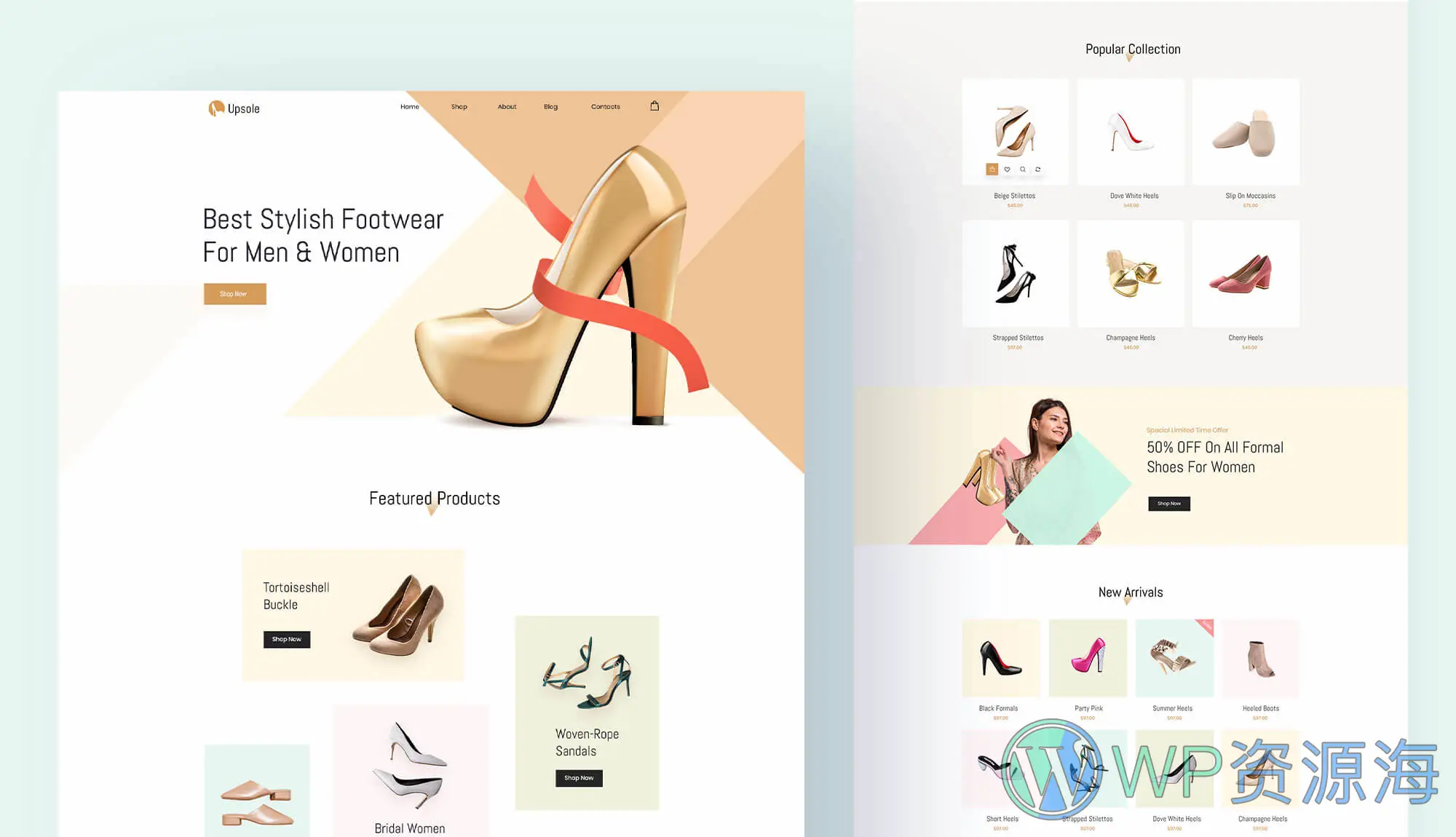Click the Woven-Rope Sandals shoe image
1456x837 pixels.
tap(587, 673)
